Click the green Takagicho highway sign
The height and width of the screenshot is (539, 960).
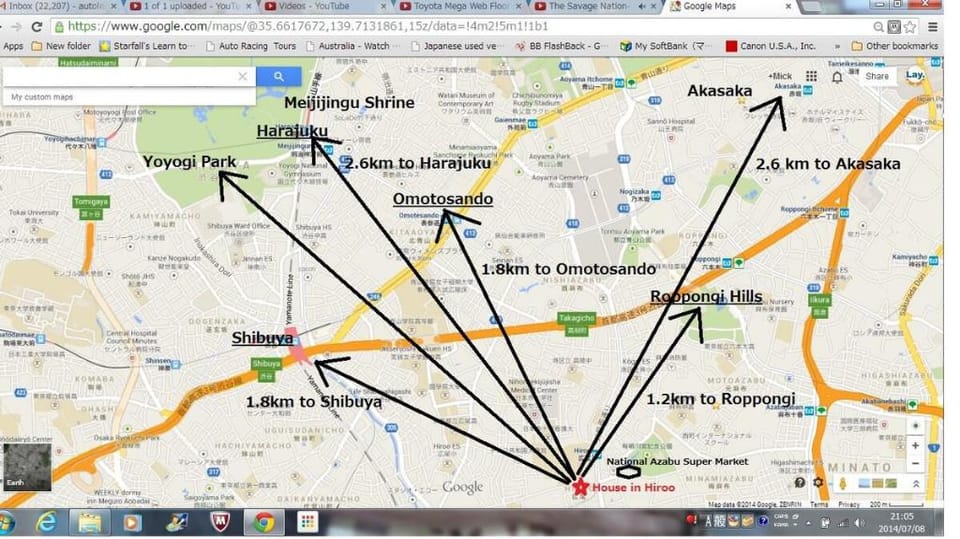pos(576,323)
